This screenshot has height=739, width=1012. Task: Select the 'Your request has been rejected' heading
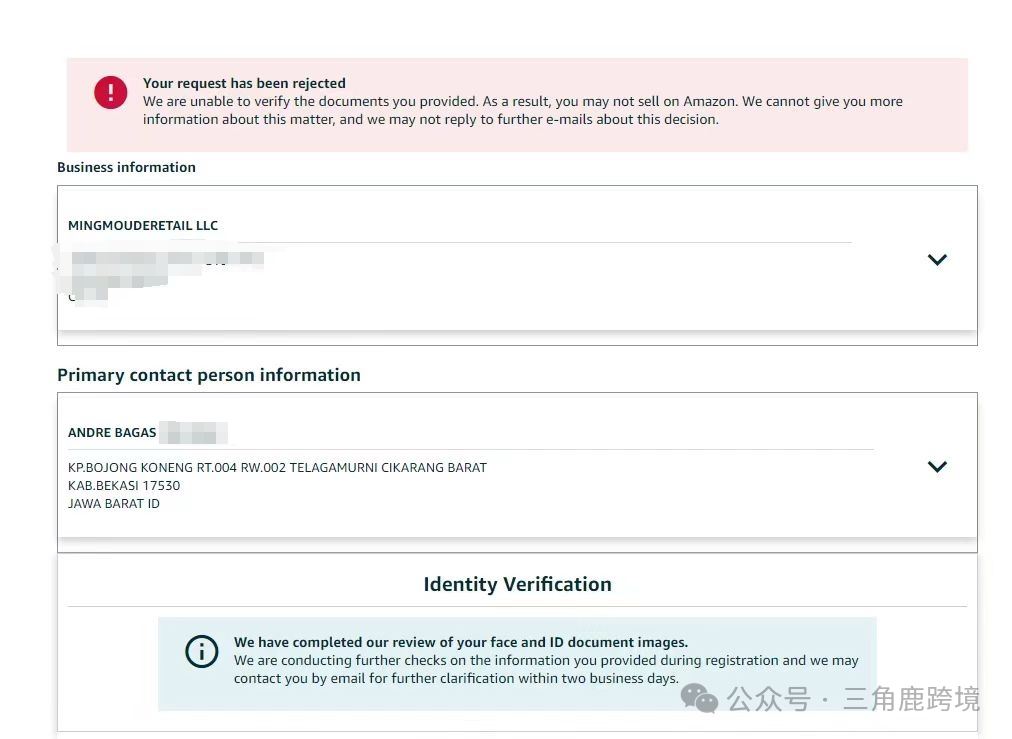(244, 83)
